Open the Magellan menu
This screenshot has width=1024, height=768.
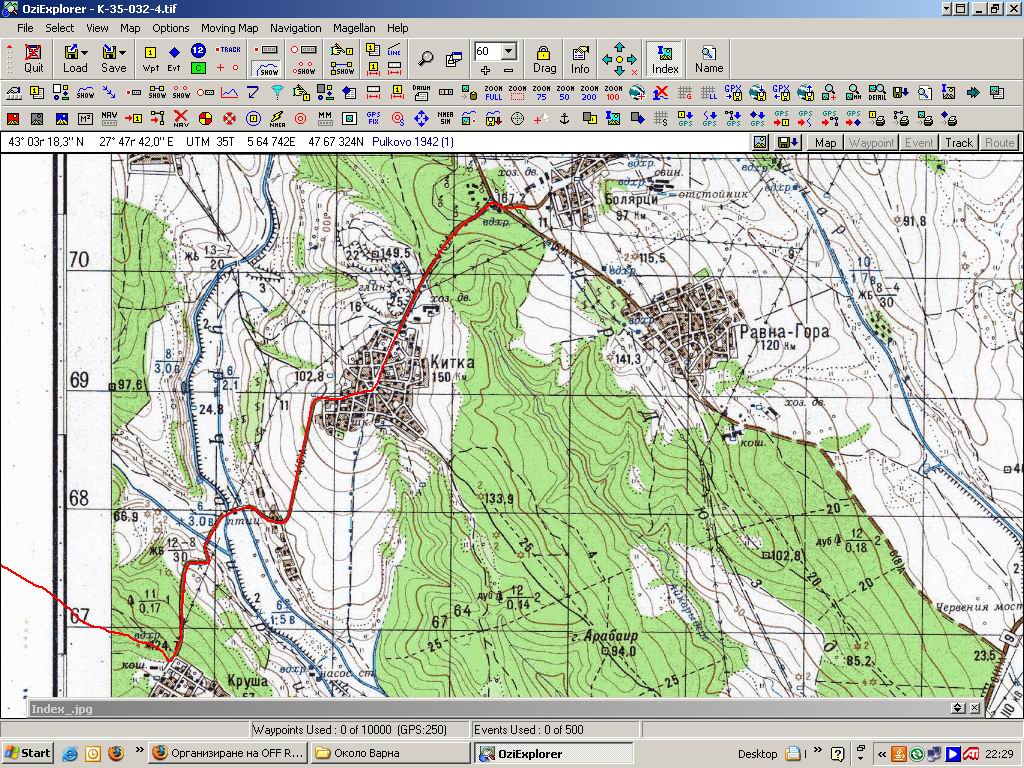(x=354, y=28)
